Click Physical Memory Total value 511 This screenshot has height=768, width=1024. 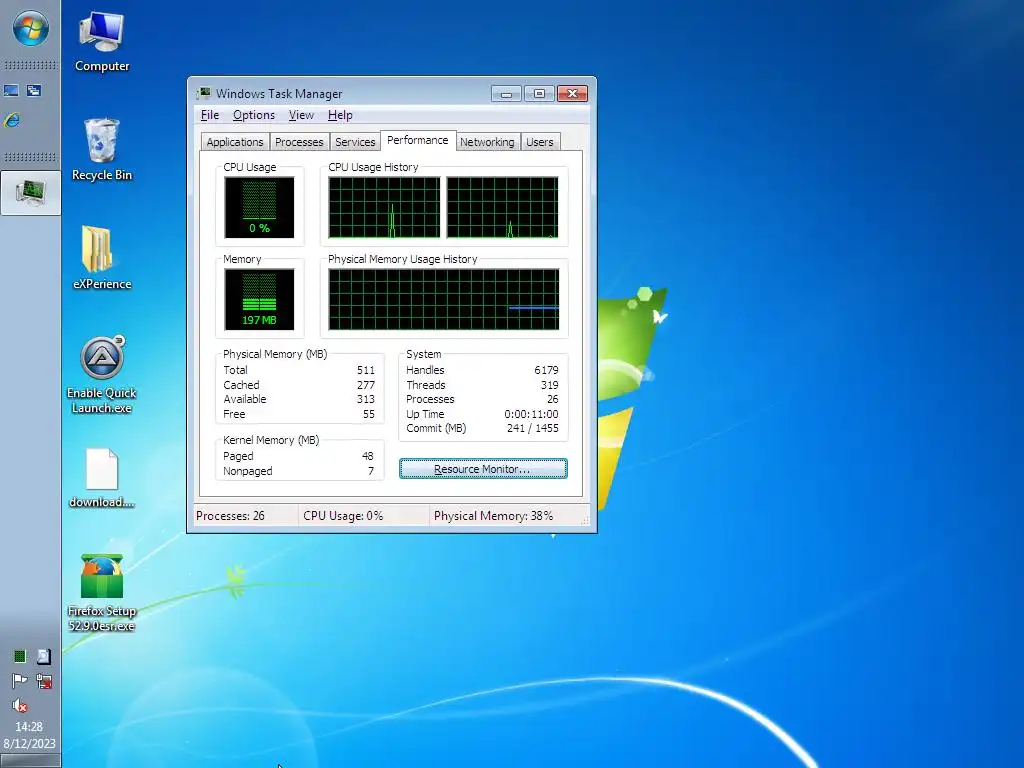click(366, 370)
